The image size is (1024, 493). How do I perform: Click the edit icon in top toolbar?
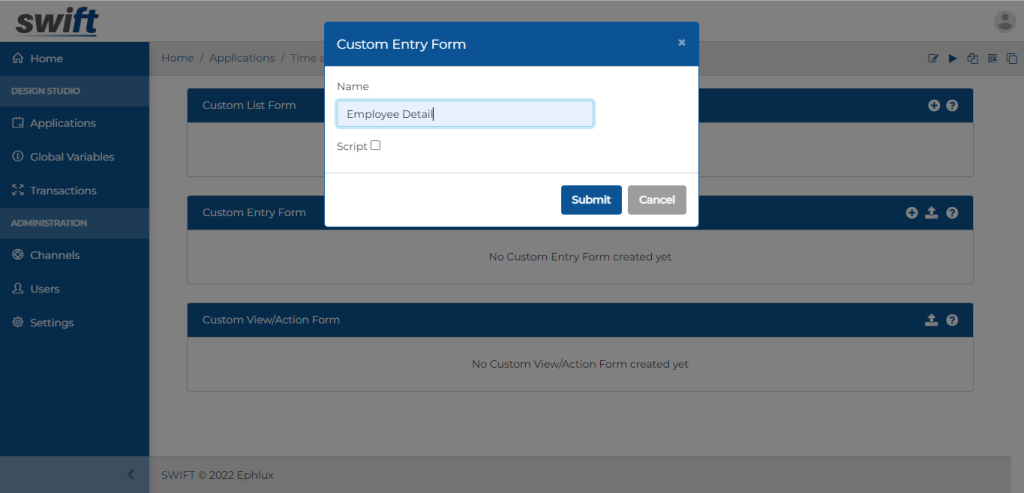pos(933,58)
